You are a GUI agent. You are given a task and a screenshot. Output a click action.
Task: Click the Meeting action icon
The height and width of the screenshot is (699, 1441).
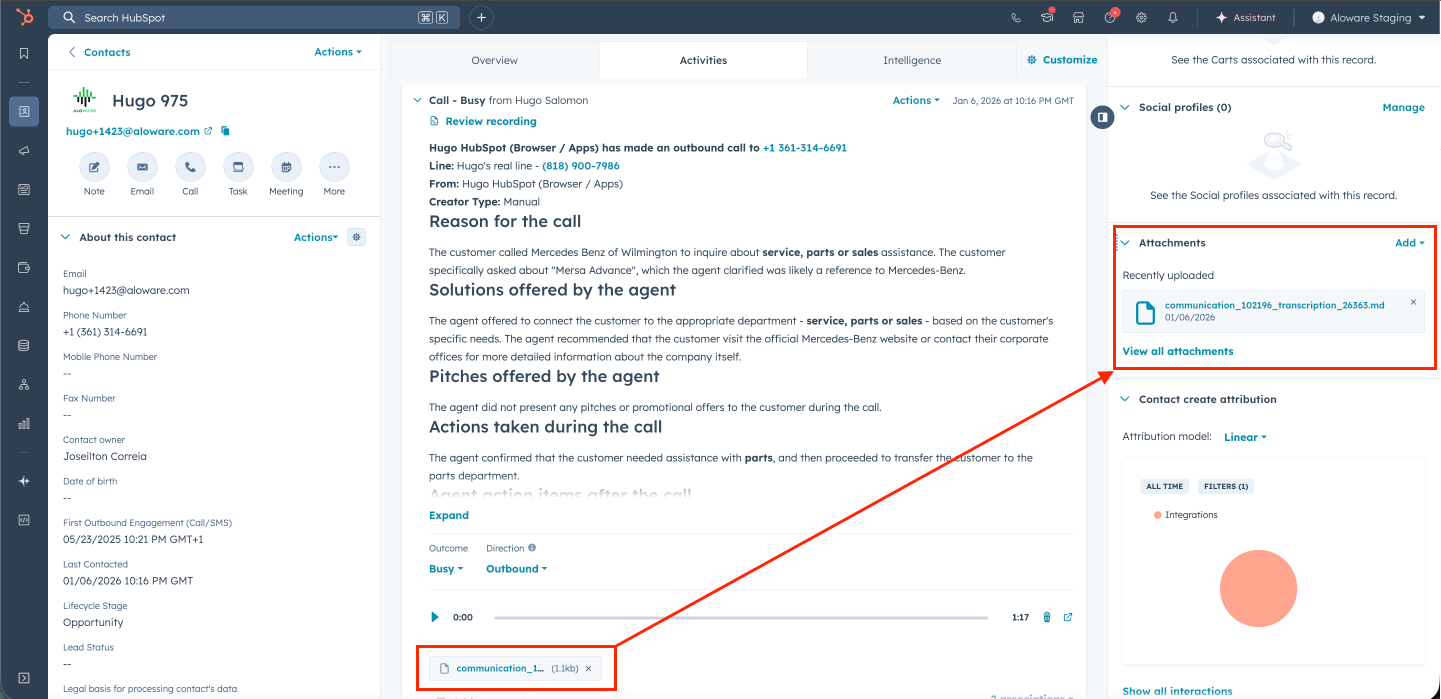tap(286, 167)
